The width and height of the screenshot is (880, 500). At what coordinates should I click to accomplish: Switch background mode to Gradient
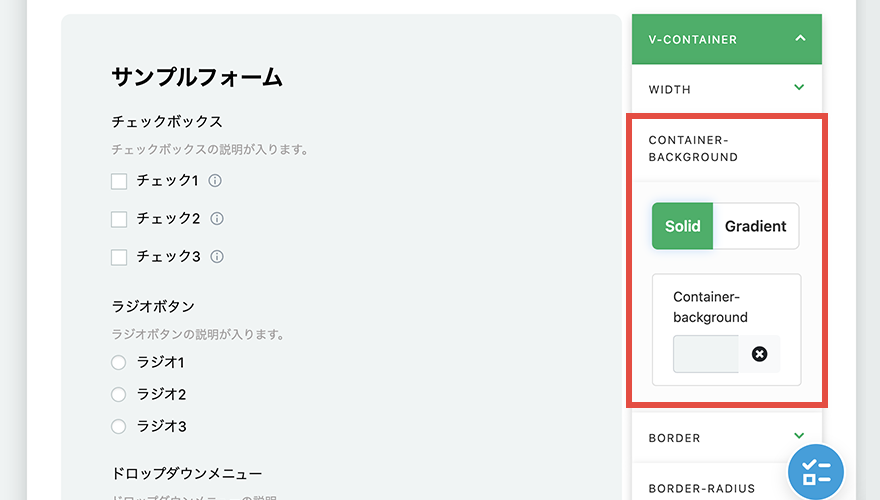(755, 226)
